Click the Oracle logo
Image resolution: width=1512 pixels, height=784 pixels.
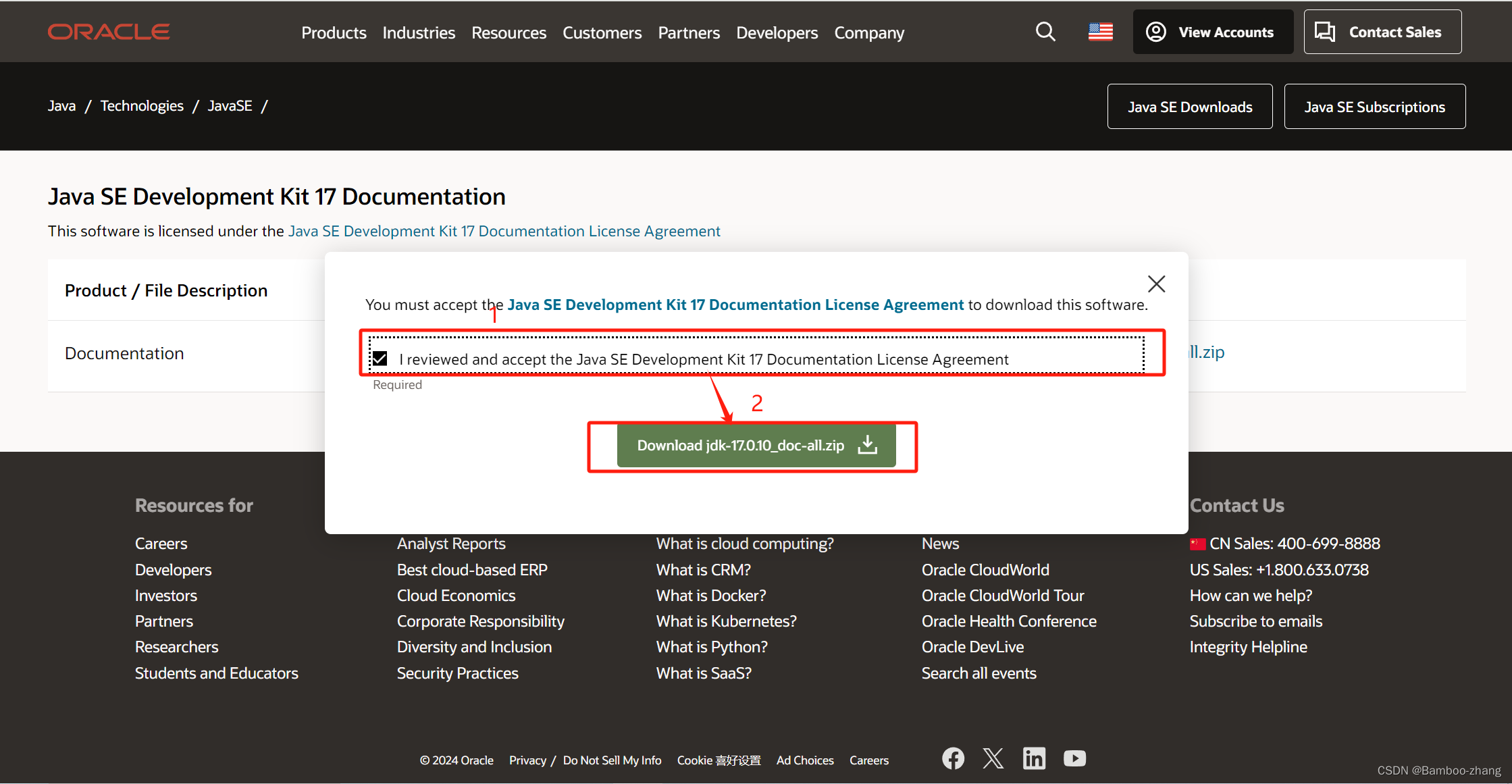109,32
